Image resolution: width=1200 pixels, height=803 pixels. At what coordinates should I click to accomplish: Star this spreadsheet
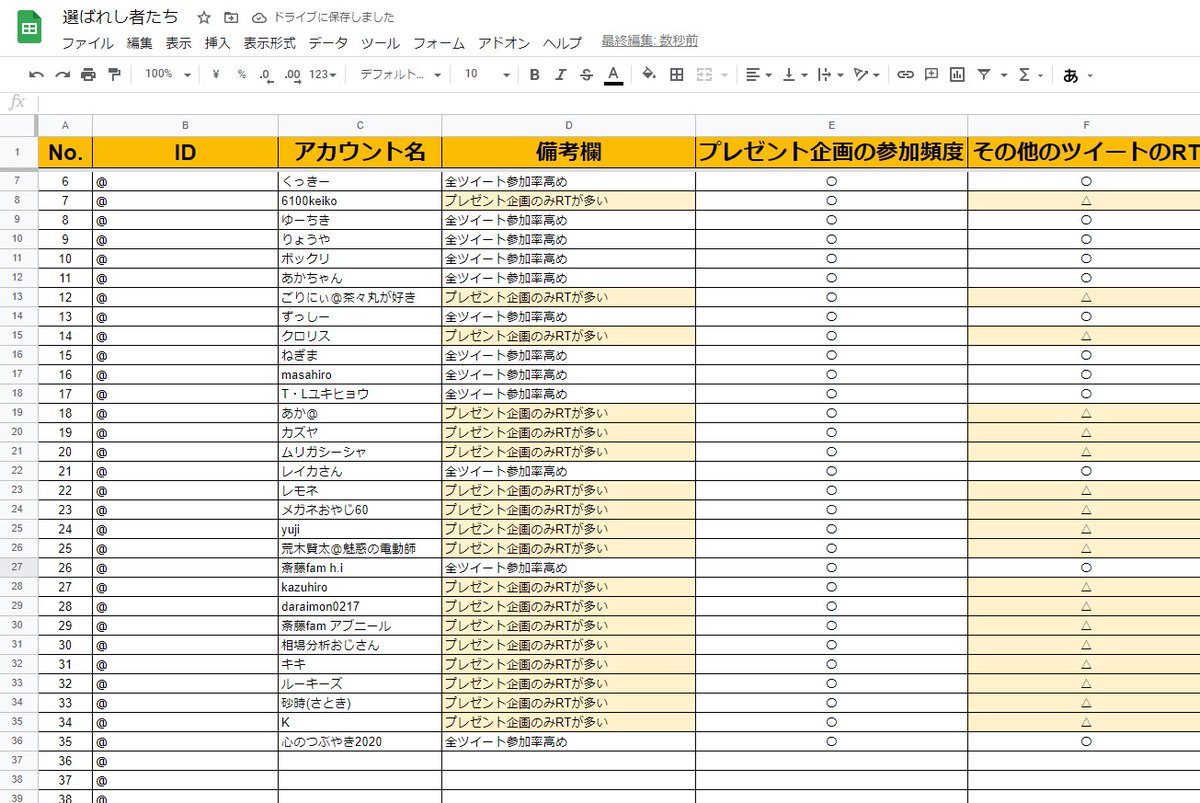(x=204, y=18)
